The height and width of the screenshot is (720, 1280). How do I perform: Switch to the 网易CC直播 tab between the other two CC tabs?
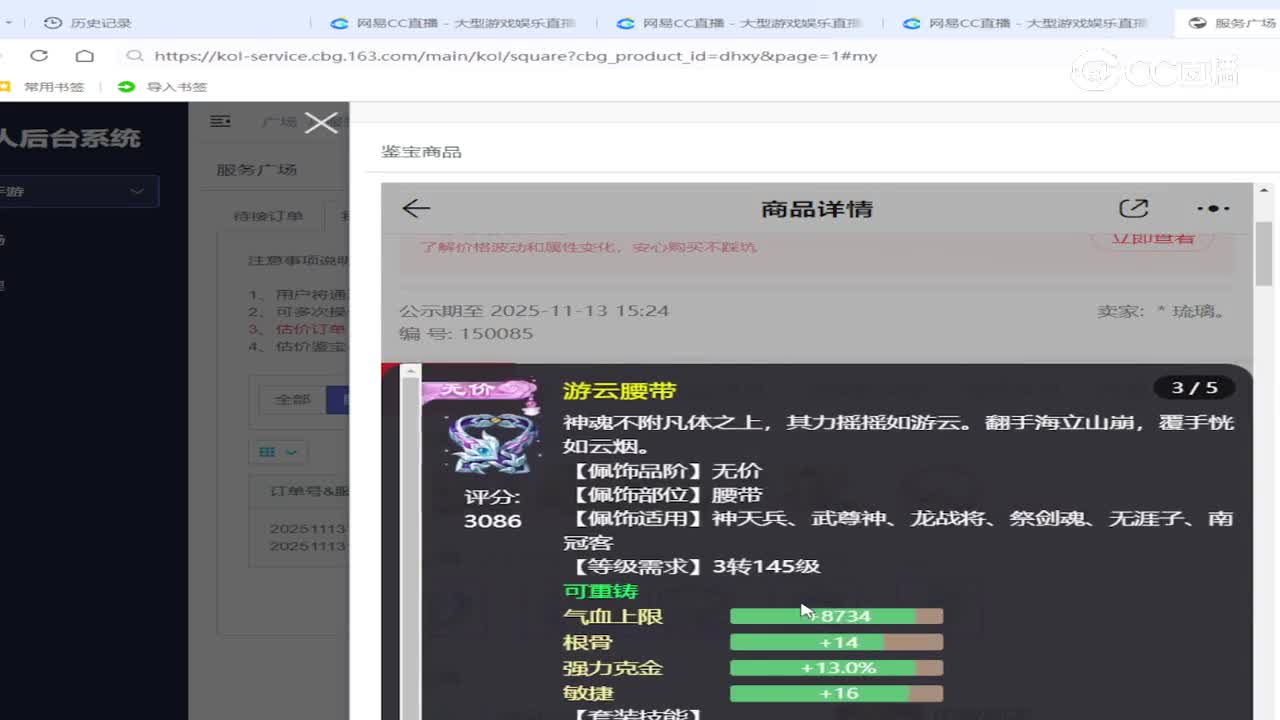[741, 23]
